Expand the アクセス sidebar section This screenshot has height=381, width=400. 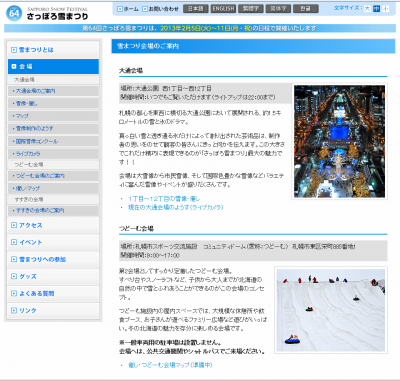point(53,225)
